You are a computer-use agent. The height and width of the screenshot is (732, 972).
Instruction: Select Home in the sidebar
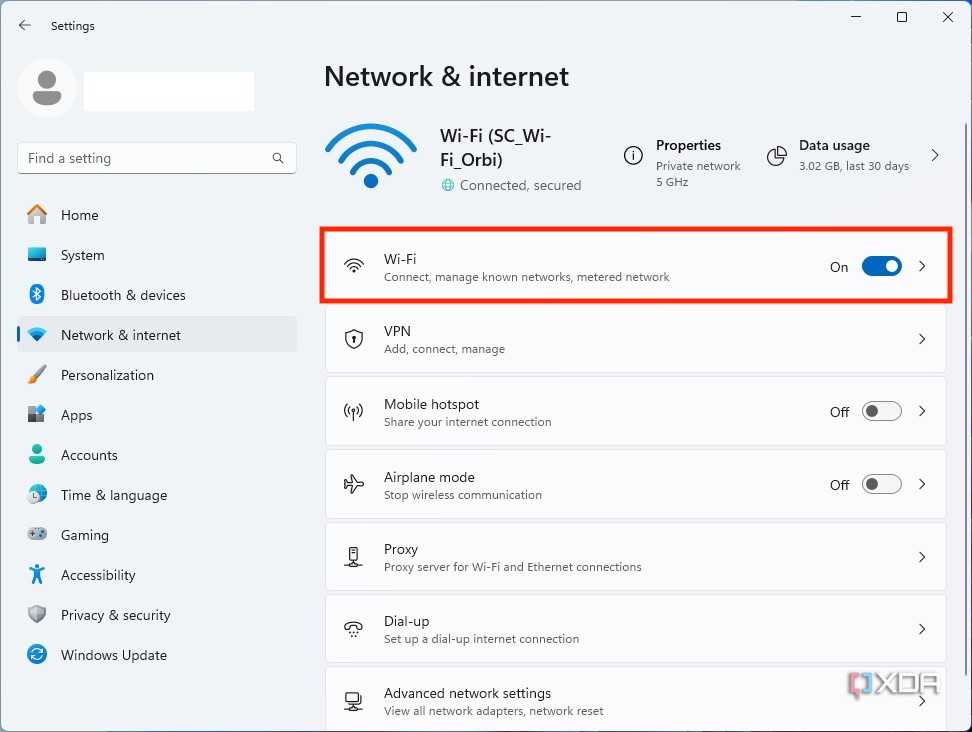[x=157, y=215]
